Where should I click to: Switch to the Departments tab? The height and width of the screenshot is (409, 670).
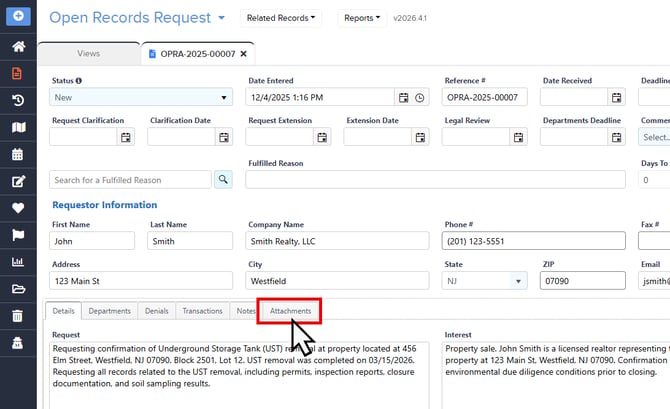[110, 311]
